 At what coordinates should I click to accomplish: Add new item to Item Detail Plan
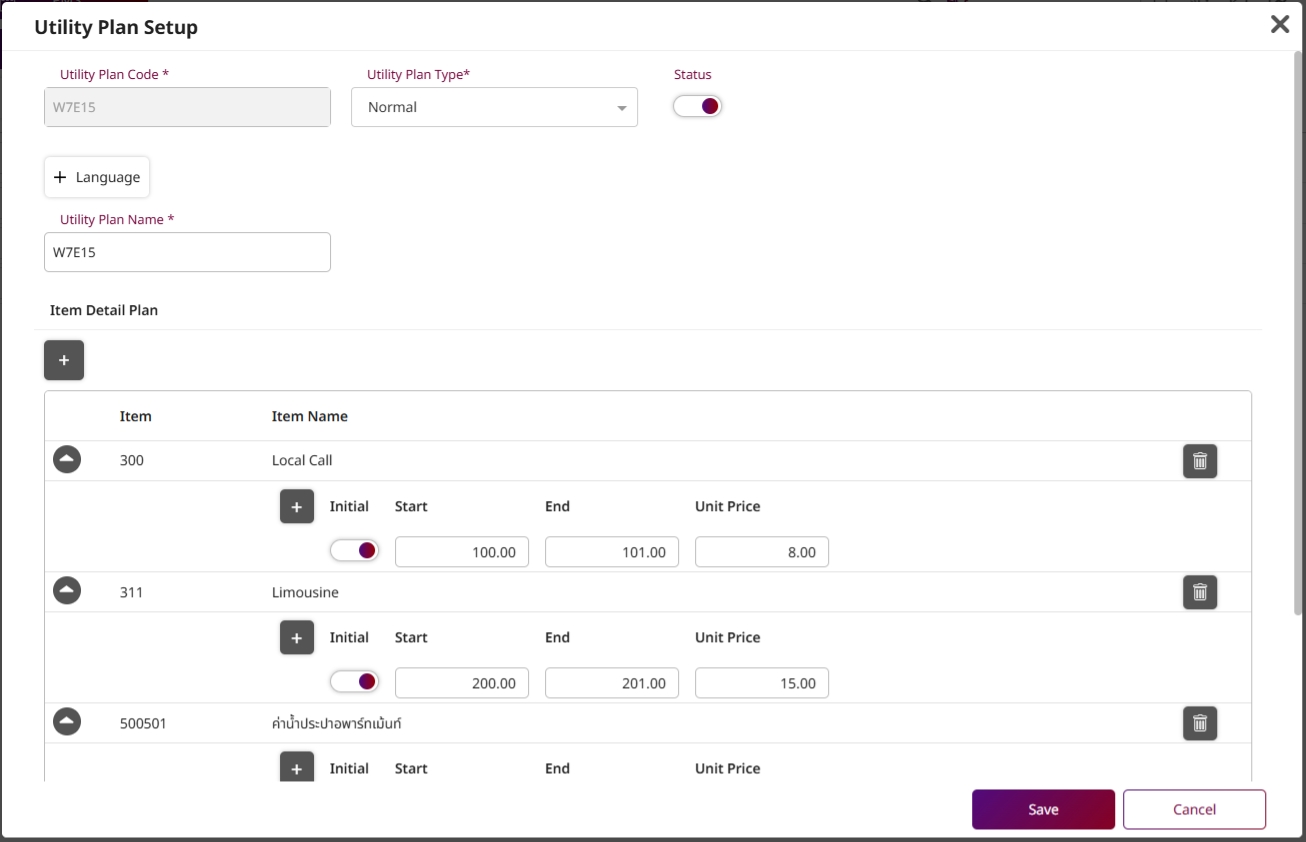pos(64,360)
